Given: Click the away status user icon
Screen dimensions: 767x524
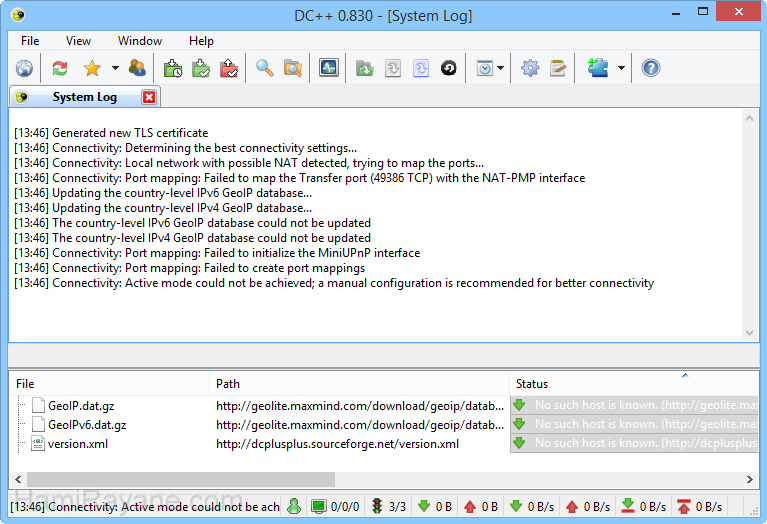Looking at the screenshot, I should 294,506.
